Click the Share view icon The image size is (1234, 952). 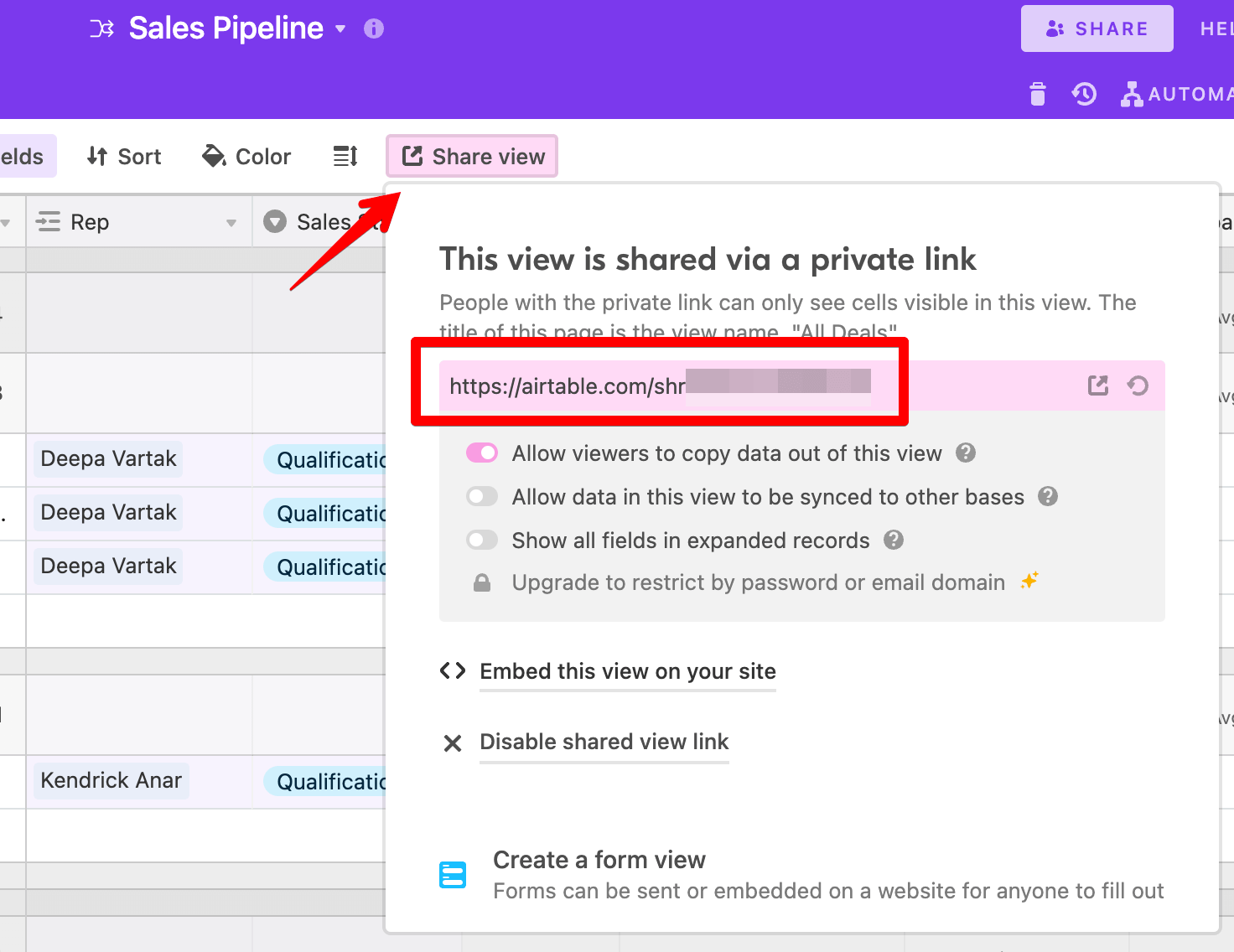click(x=412, y=156)
